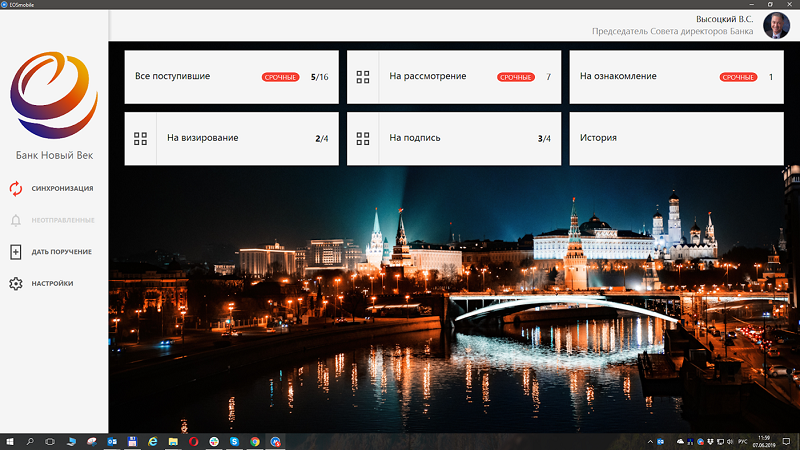
Task: Click the РУС keyboard language indicator
Action: point(743,442)
